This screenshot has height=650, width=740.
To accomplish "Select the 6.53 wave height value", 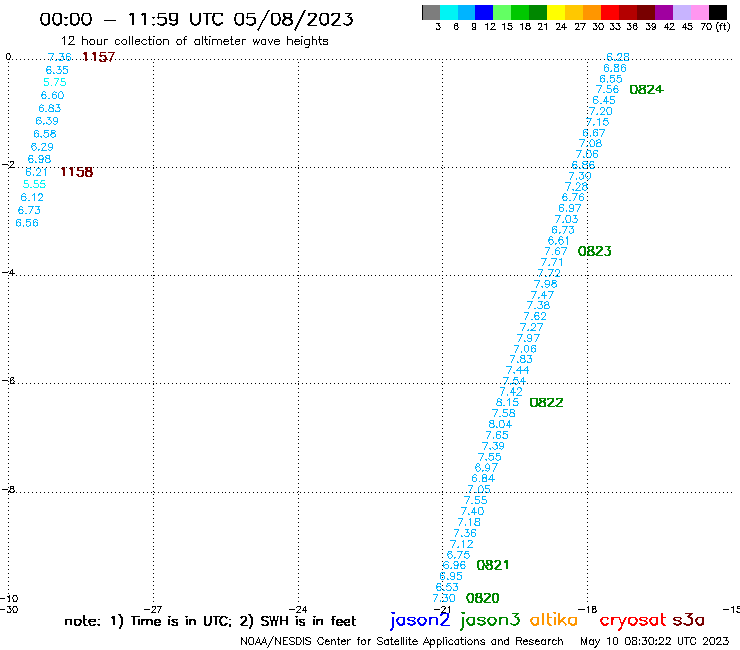I will [447, 587].
